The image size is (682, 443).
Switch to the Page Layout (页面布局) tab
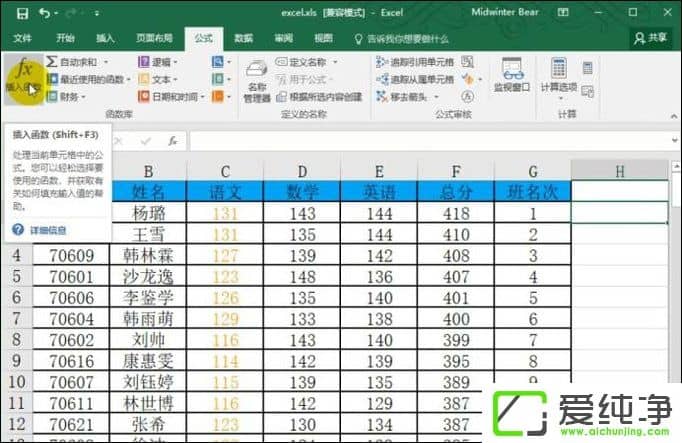click(x=154, y=38)
